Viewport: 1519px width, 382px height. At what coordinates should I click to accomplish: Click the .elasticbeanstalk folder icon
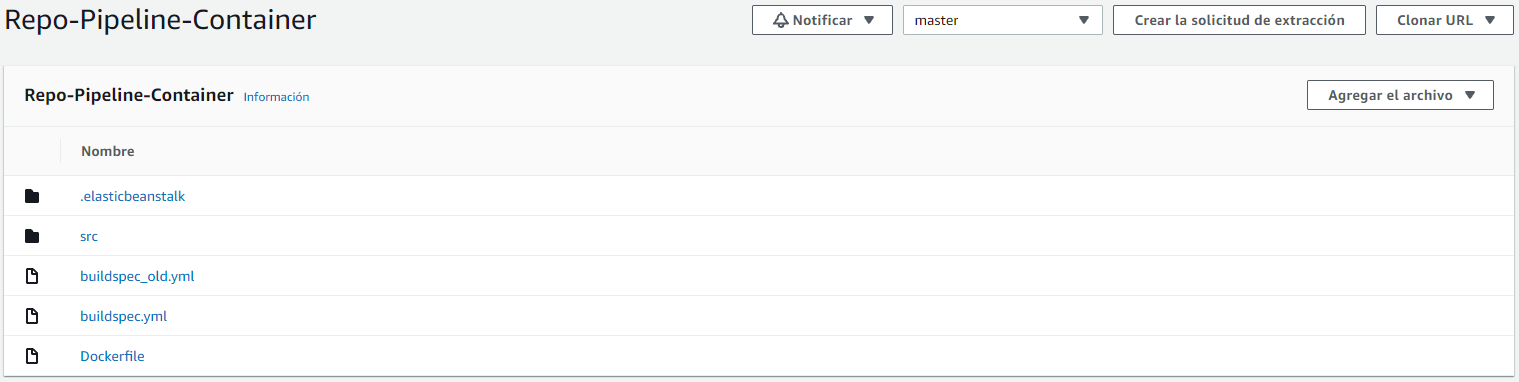point(32,196)
